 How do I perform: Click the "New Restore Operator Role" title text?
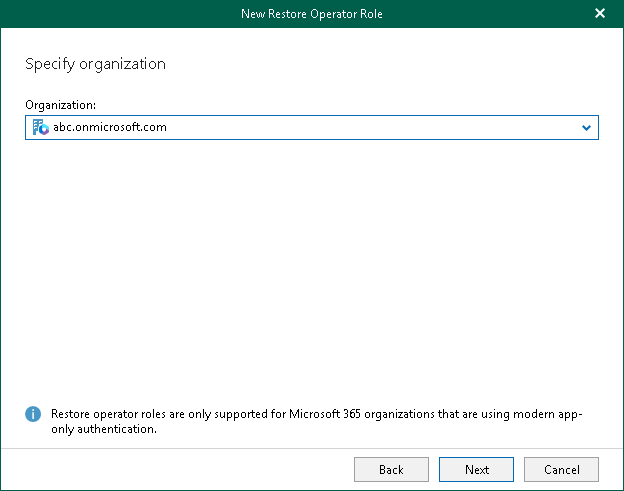pos(311,14)
